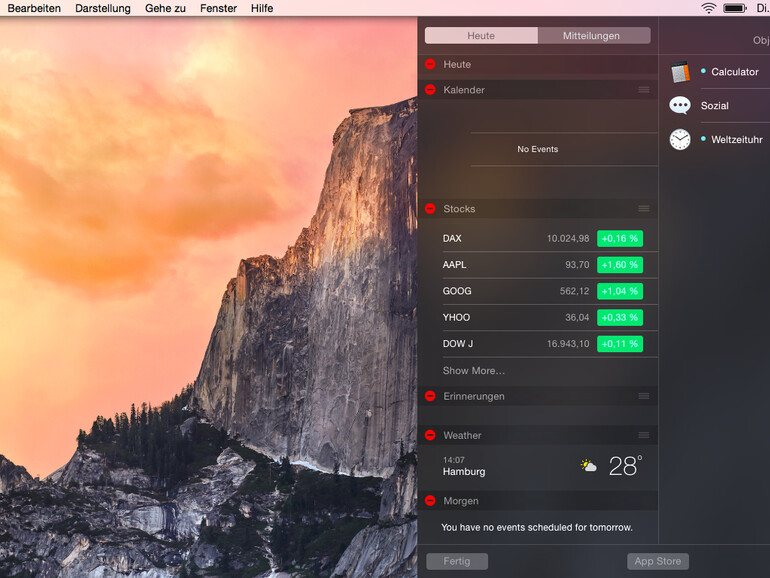Click the 93,70 AAPL price

(577, 265)
